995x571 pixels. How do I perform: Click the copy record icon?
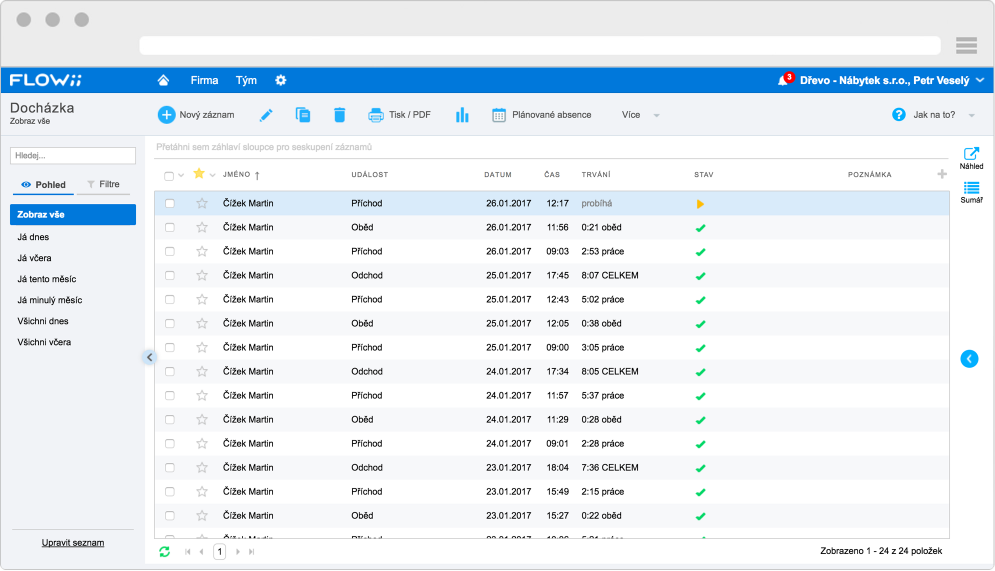click(303, 115)
